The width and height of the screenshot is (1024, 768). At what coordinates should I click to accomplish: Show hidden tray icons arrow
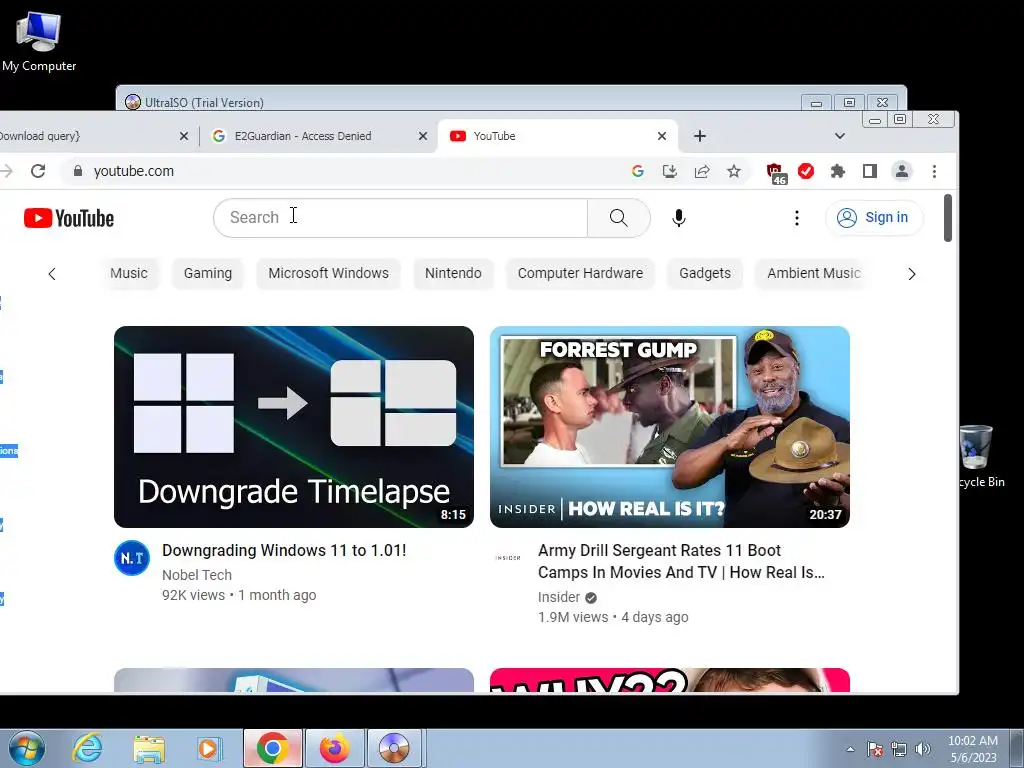[850, 749]
